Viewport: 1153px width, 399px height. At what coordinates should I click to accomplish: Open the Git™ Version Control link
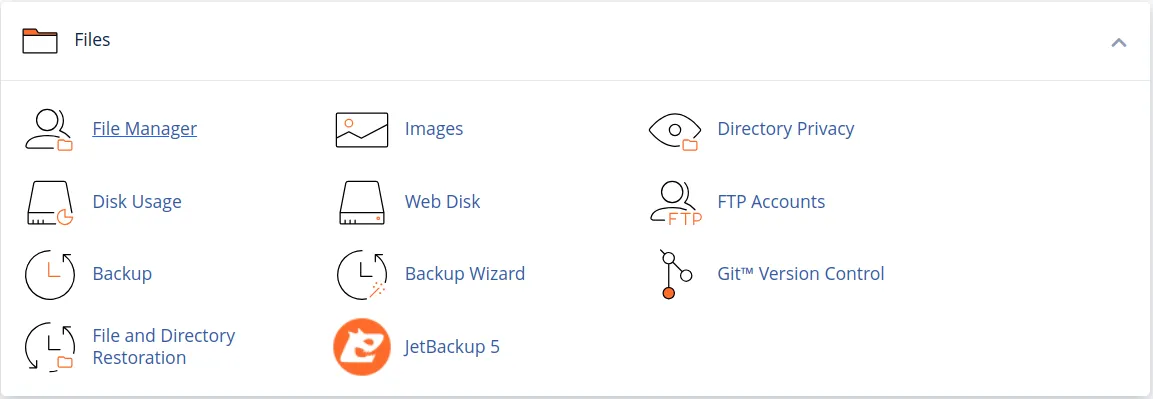tap(801, 273)
